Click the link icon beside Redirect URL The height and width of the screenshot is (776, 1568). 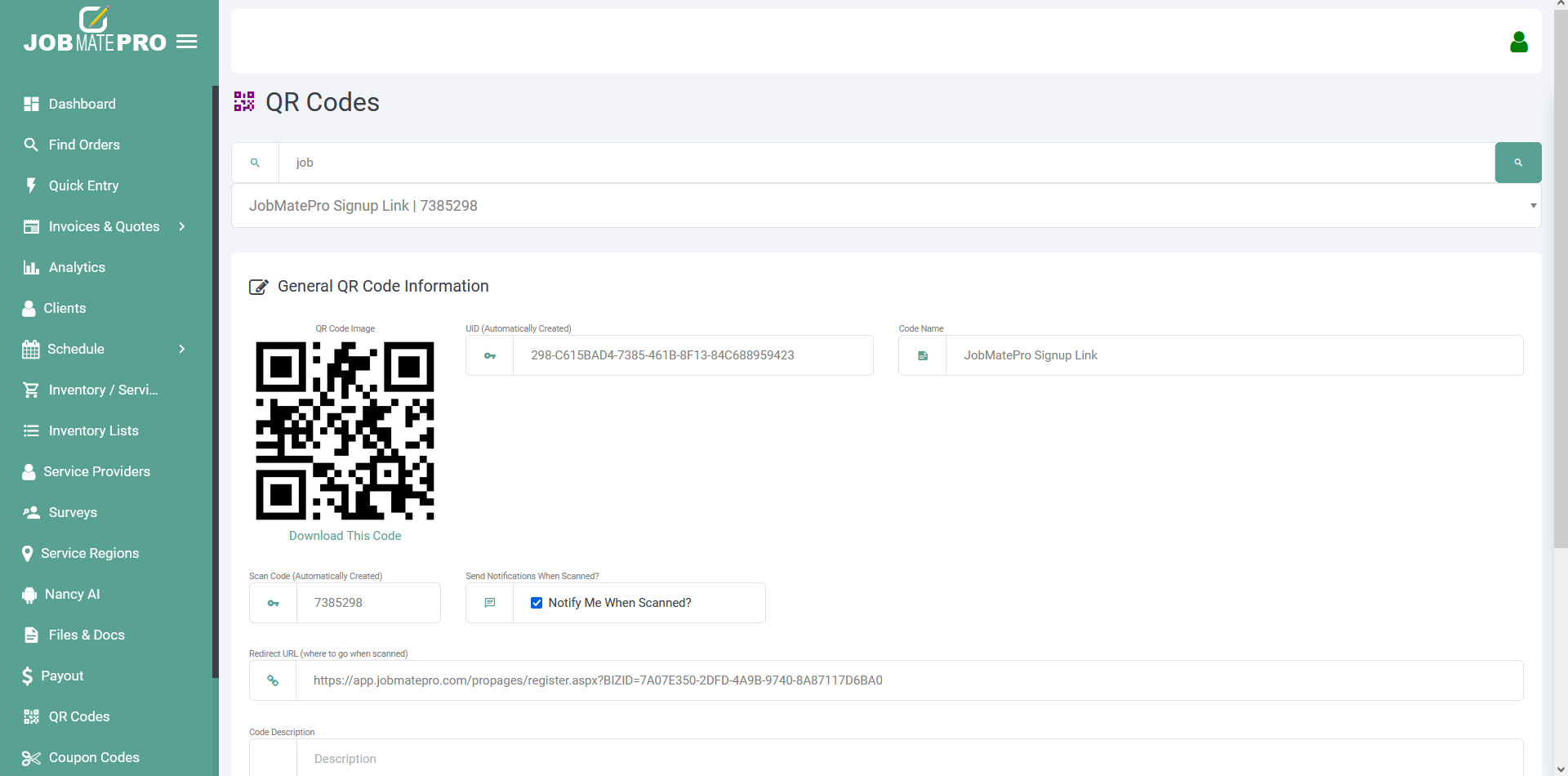click(273, 680)
